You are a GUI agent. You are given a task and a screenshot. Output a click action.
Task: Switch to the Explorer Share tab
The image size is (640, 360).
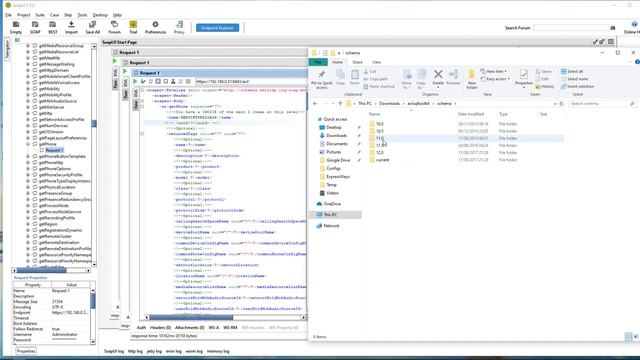pyautogui.click(x=358, y=62)
